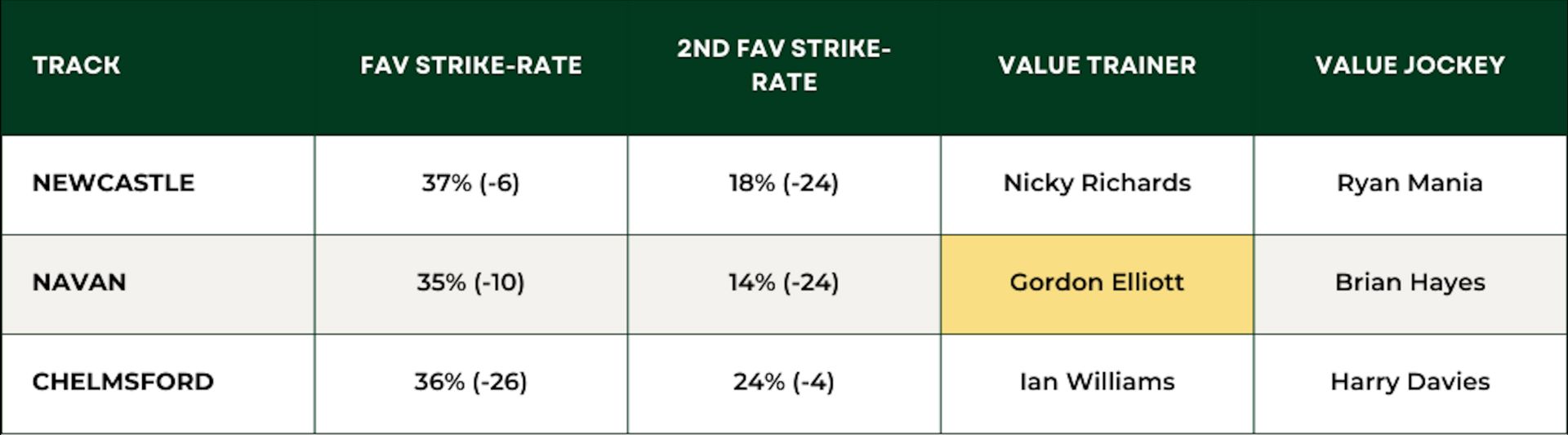The image size is (1568, 435).
Task: Select jockey Harry Davies cell
Action: coord(1410,384)
